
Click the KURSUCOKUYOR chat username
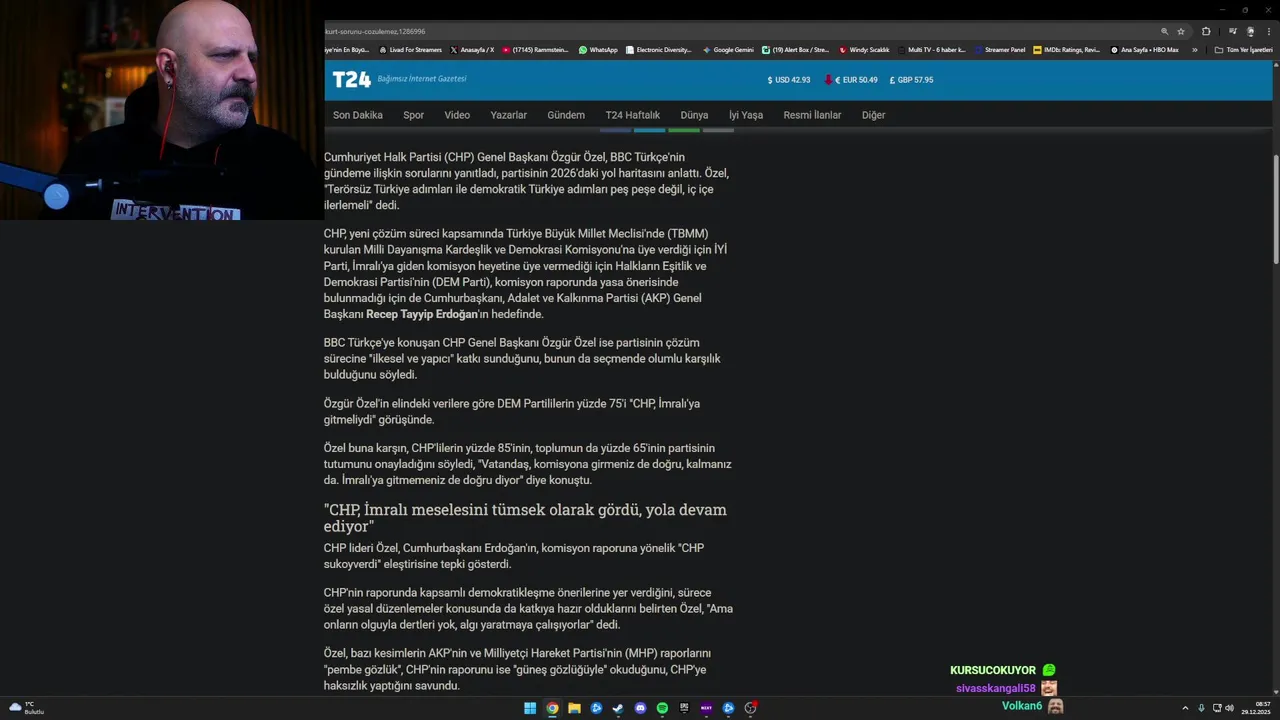tap(993, 670)
